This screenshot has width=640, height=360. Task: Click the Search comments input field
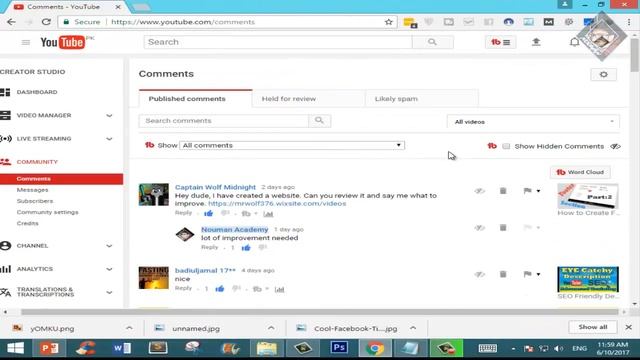pos(224,121)
